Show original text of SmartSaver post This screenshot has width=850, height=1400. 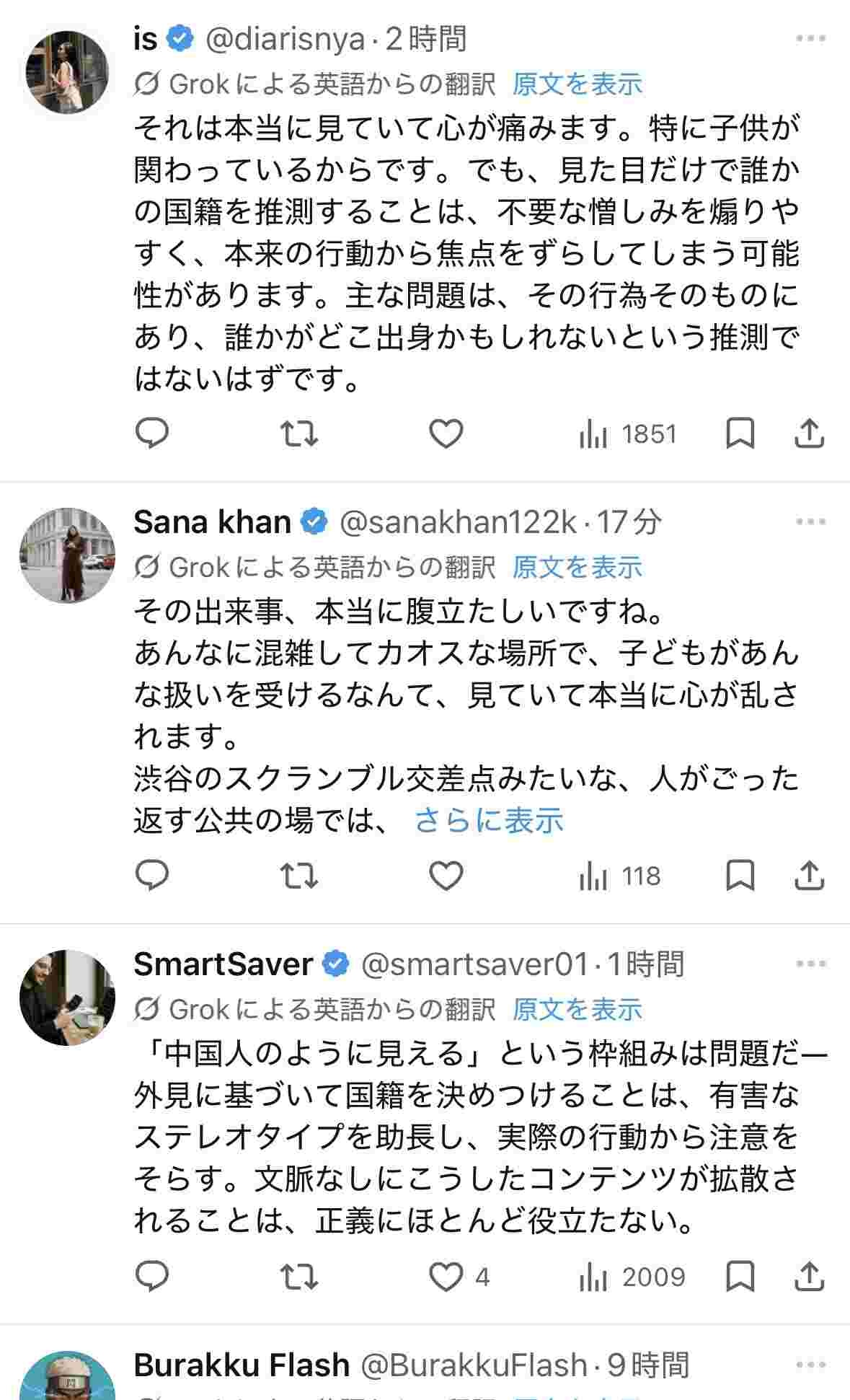pos(577,1009)
